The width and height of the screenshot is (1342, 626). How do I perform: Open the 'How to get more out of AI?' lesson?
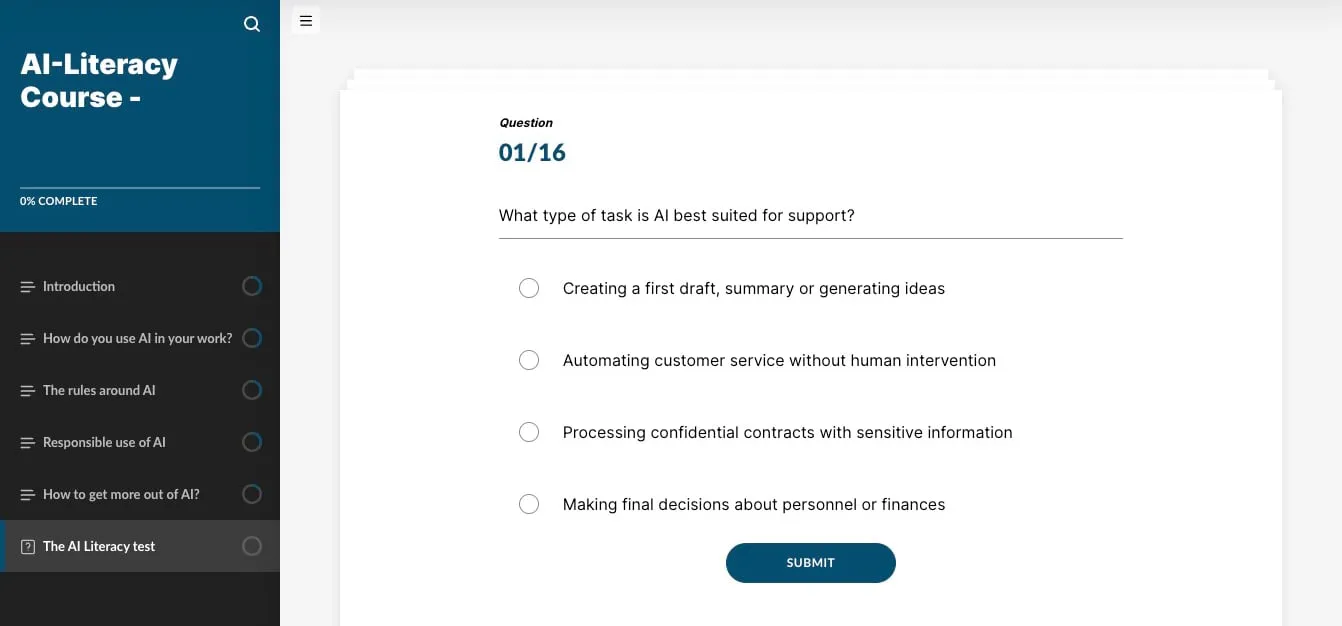121,494
